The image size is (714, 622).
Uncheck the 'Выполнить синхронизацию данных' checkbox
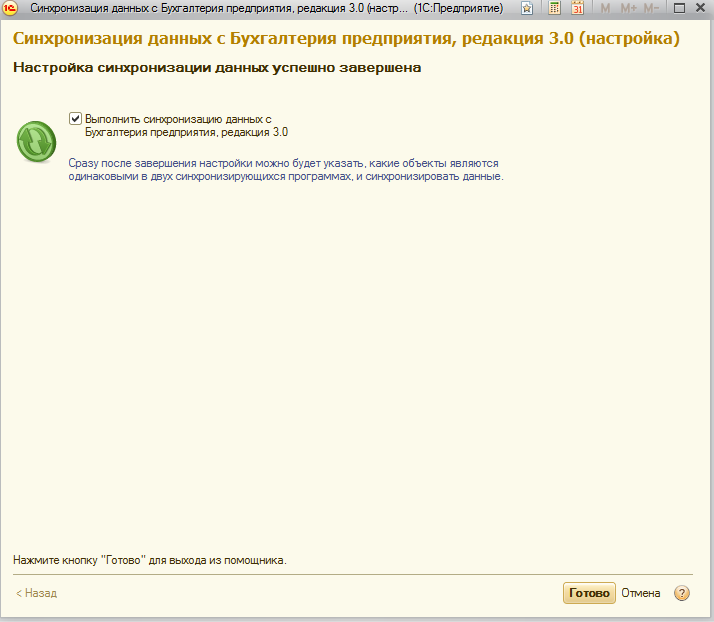(x=75, y=119)
